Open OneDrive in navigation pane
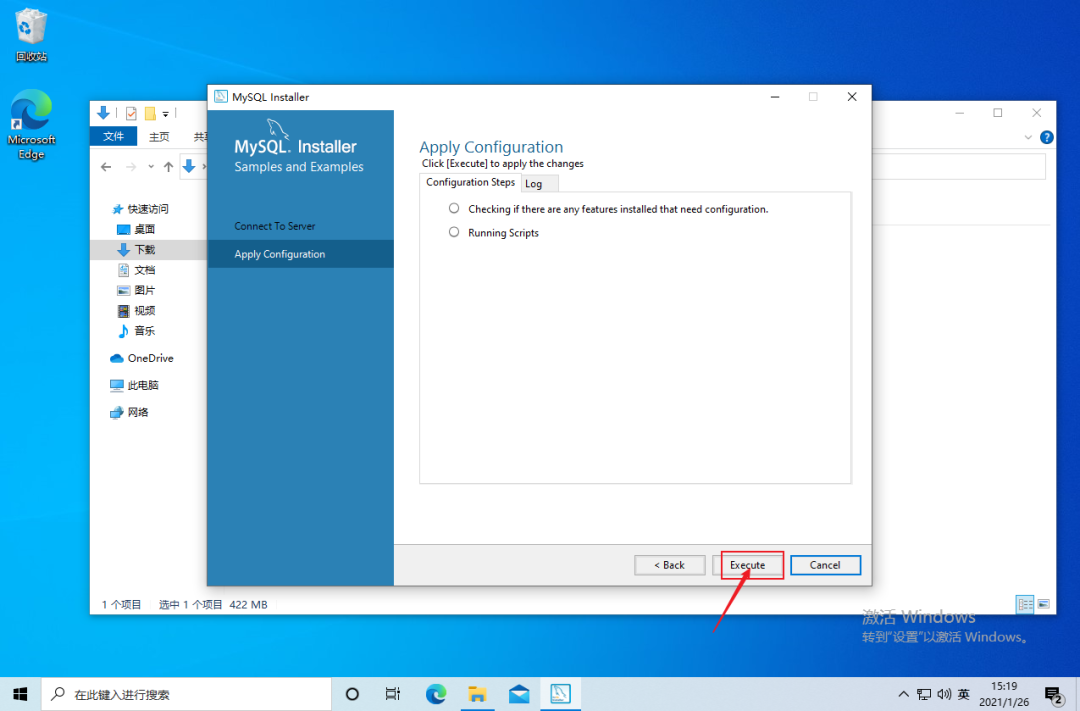The width and height of the screenshot is (1080, 711). click(141, 358)
